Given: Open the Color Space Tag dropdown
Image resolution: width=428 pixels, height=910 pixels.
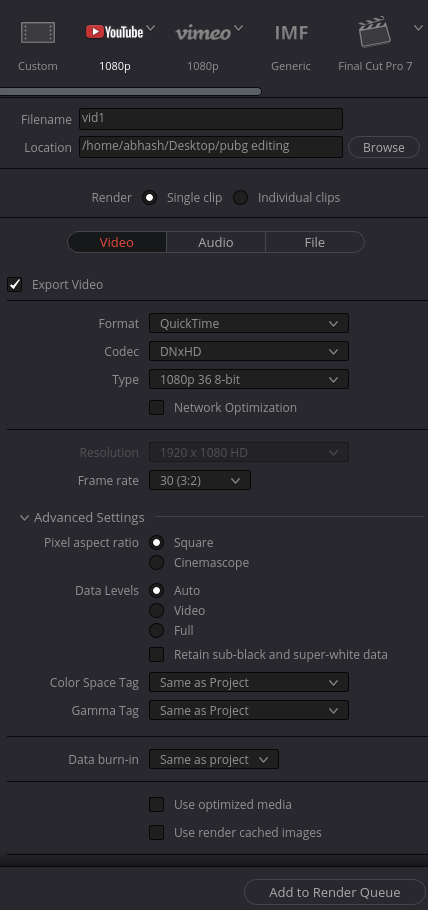Looking at the screenshot, I should (249, 682).
